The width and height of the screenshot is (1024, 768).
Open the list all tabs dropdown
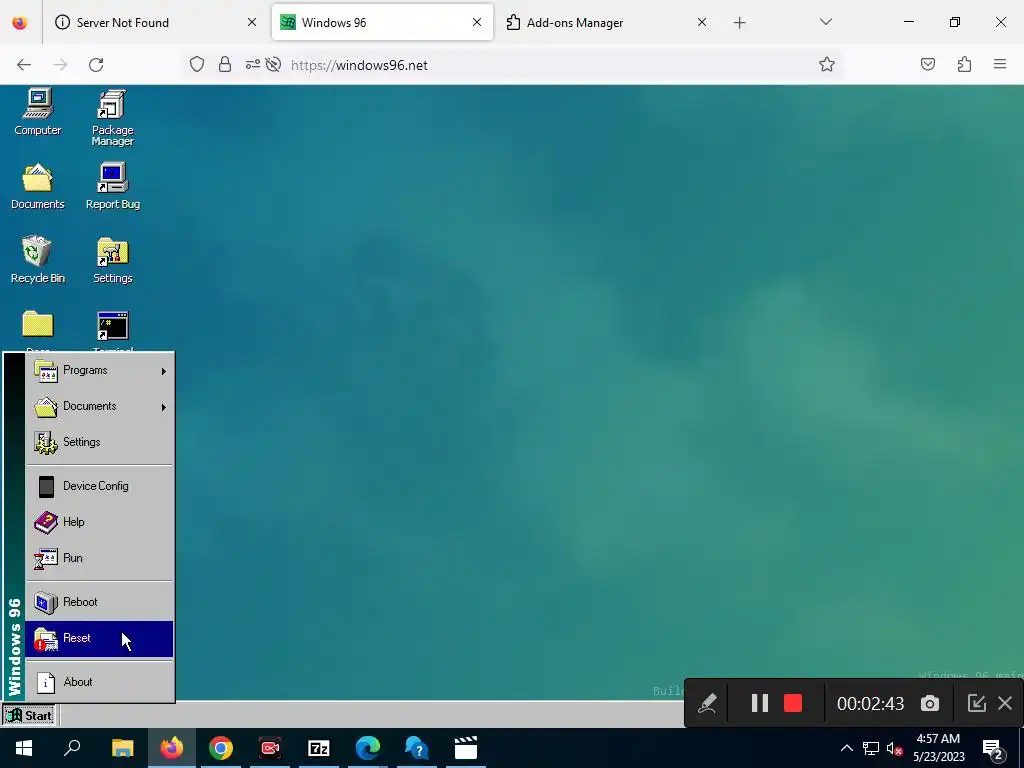(825, 22)
